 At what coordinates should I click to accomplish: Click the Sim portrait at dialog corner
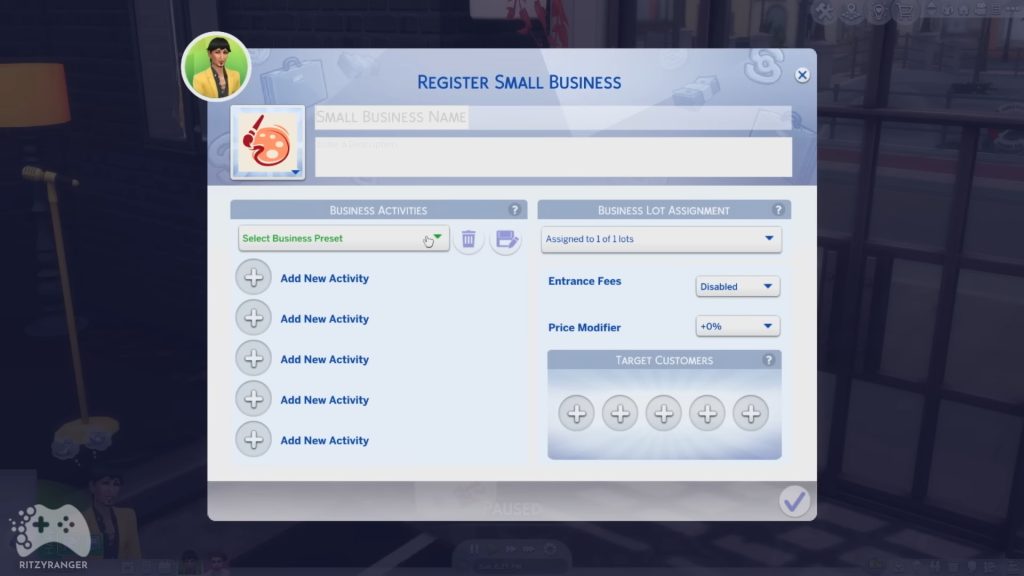[216, 67]
